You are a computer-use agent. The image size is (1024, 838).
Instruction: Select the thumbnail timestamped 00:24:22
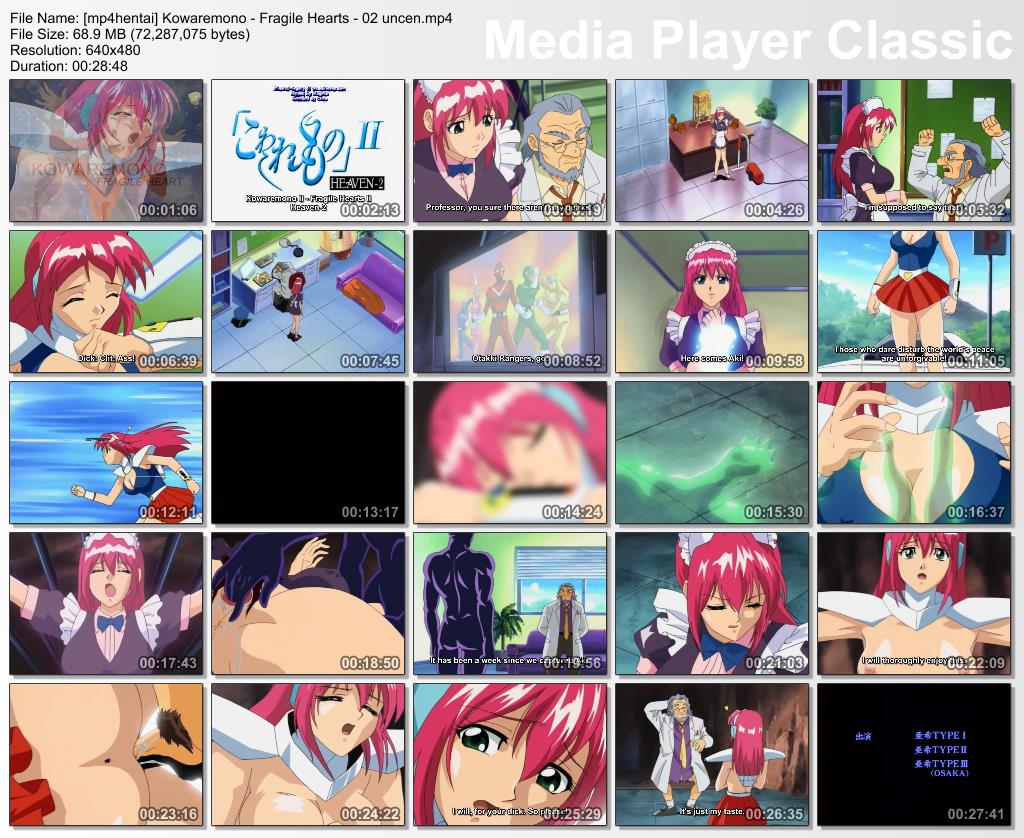308,754
